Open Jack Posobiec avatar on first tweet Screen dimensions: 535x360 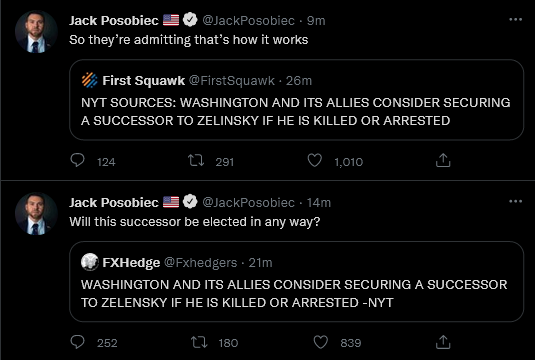(x=36, y=32)
